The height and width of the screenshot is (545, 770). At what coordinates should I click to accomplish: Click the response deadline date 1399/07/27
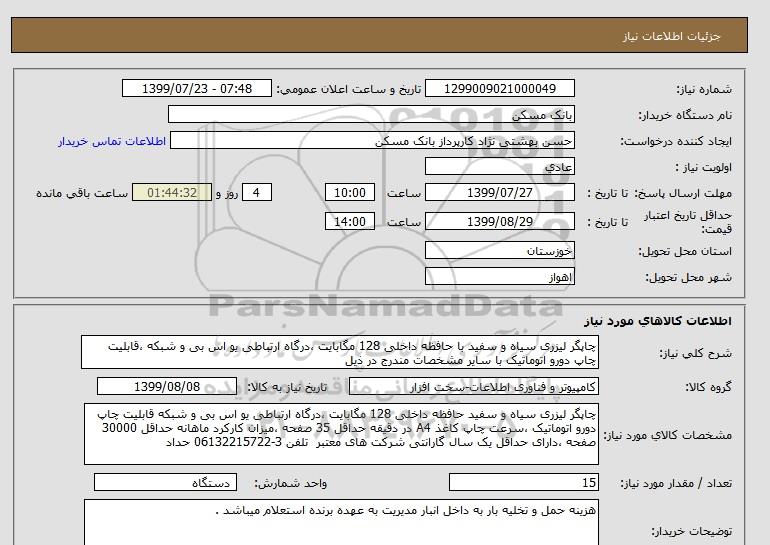click(x=501, y=193)
